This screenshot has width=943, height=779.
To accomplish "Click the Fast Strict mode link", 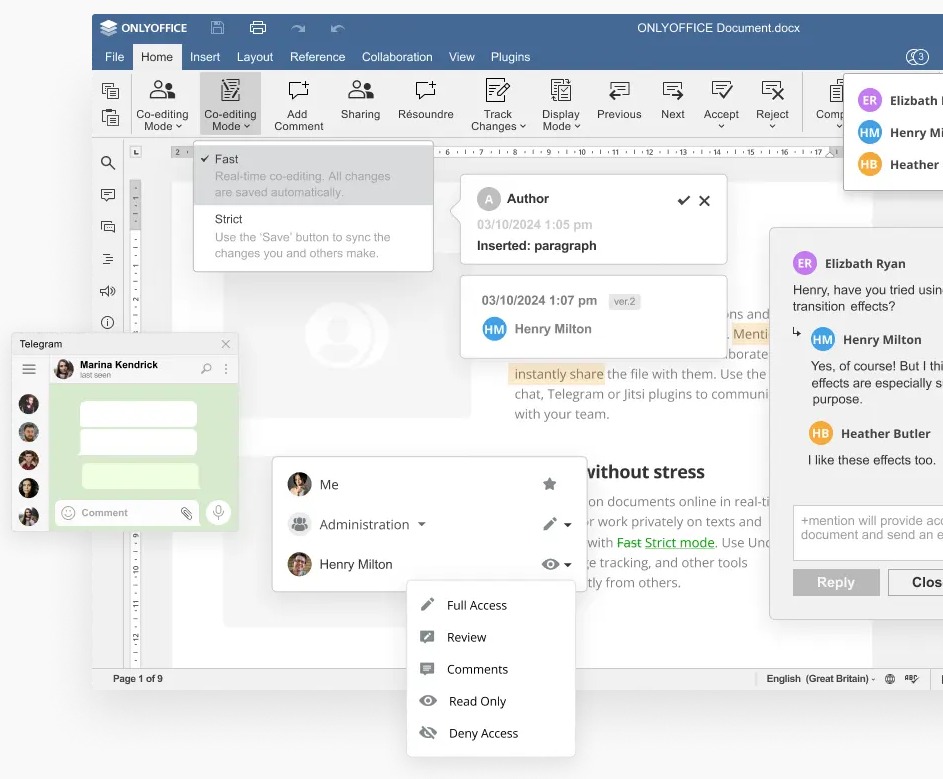I will (x=665, y=543).
